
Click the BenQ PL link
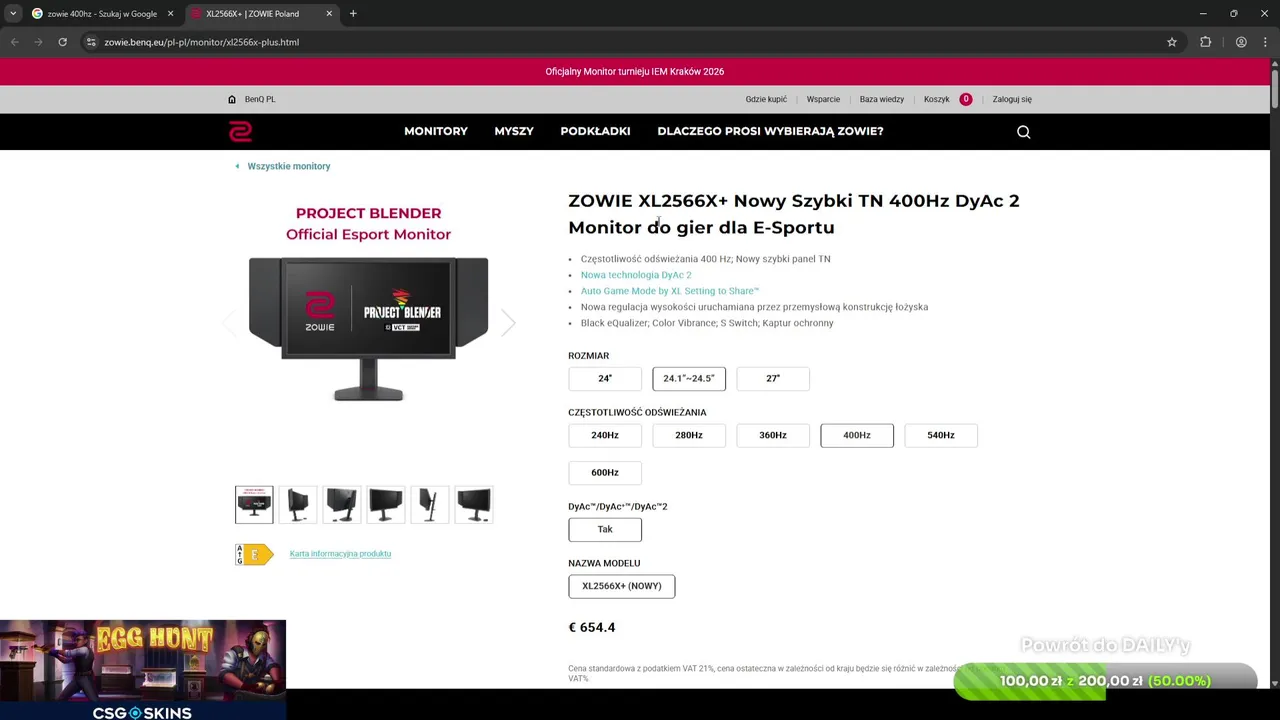tap(260, 99)
